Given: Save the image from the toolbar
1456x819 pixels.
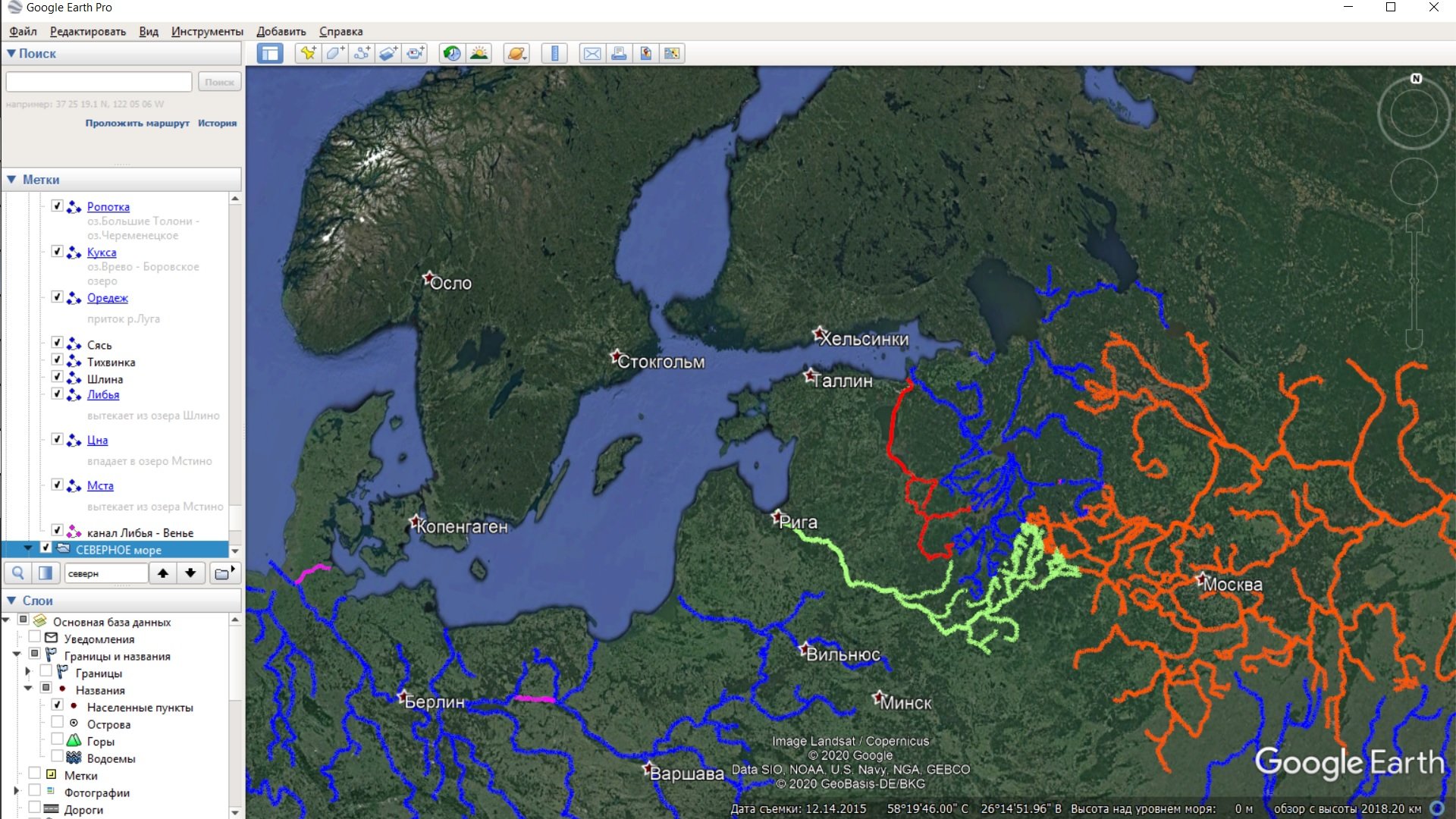Looking at the screenshot, I should pos(645,53).
